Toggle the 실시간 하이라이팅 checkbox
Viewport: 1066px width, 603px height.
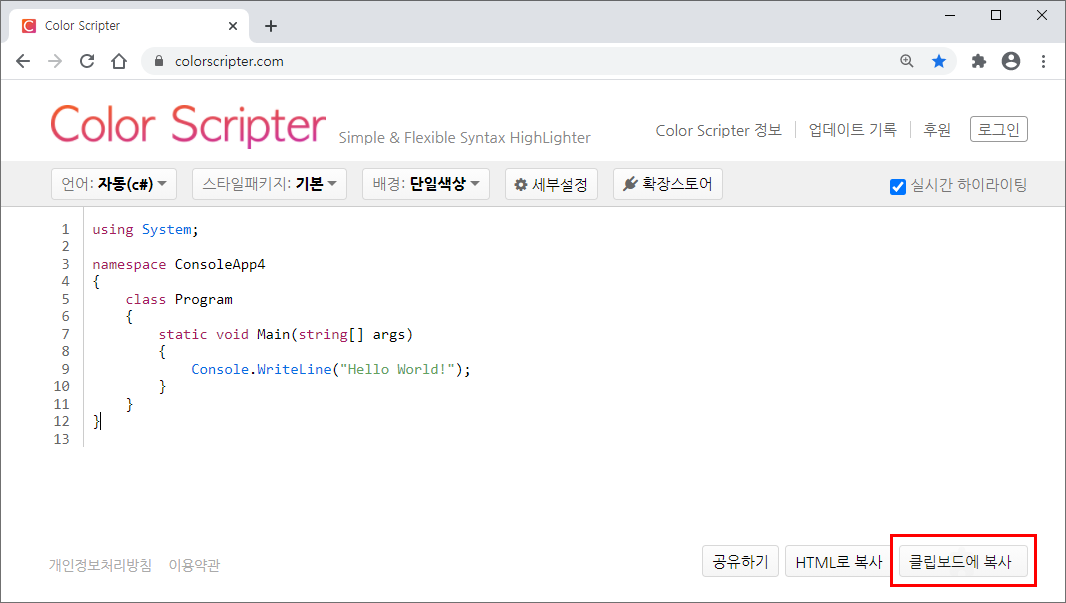(897, 186)
